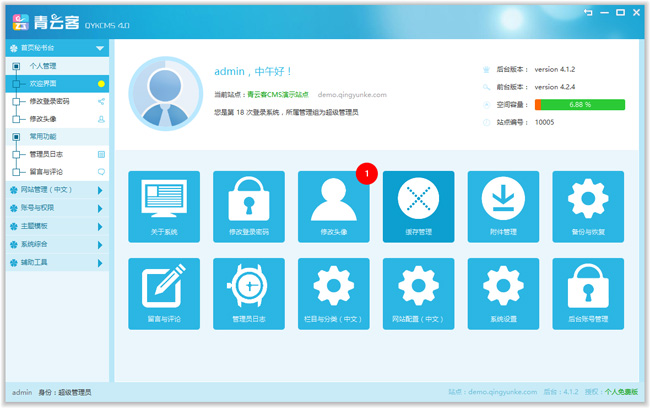
Task: Open the demo.qingyunke.com link beside site name
Action: pyautogui.click(x=352, y=95)
